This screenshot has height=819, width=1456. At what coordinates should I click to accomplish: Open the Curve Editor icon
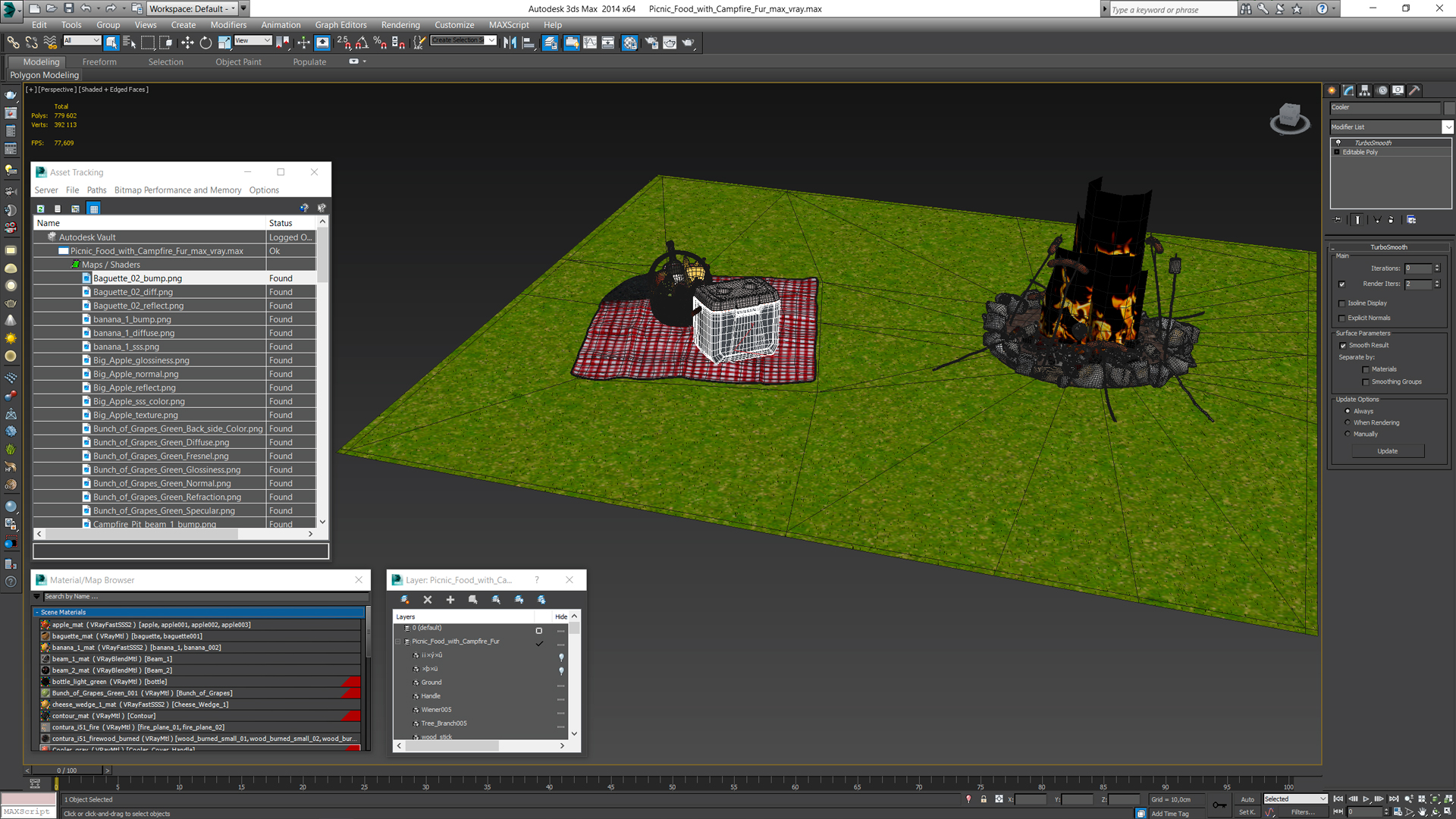590,42
